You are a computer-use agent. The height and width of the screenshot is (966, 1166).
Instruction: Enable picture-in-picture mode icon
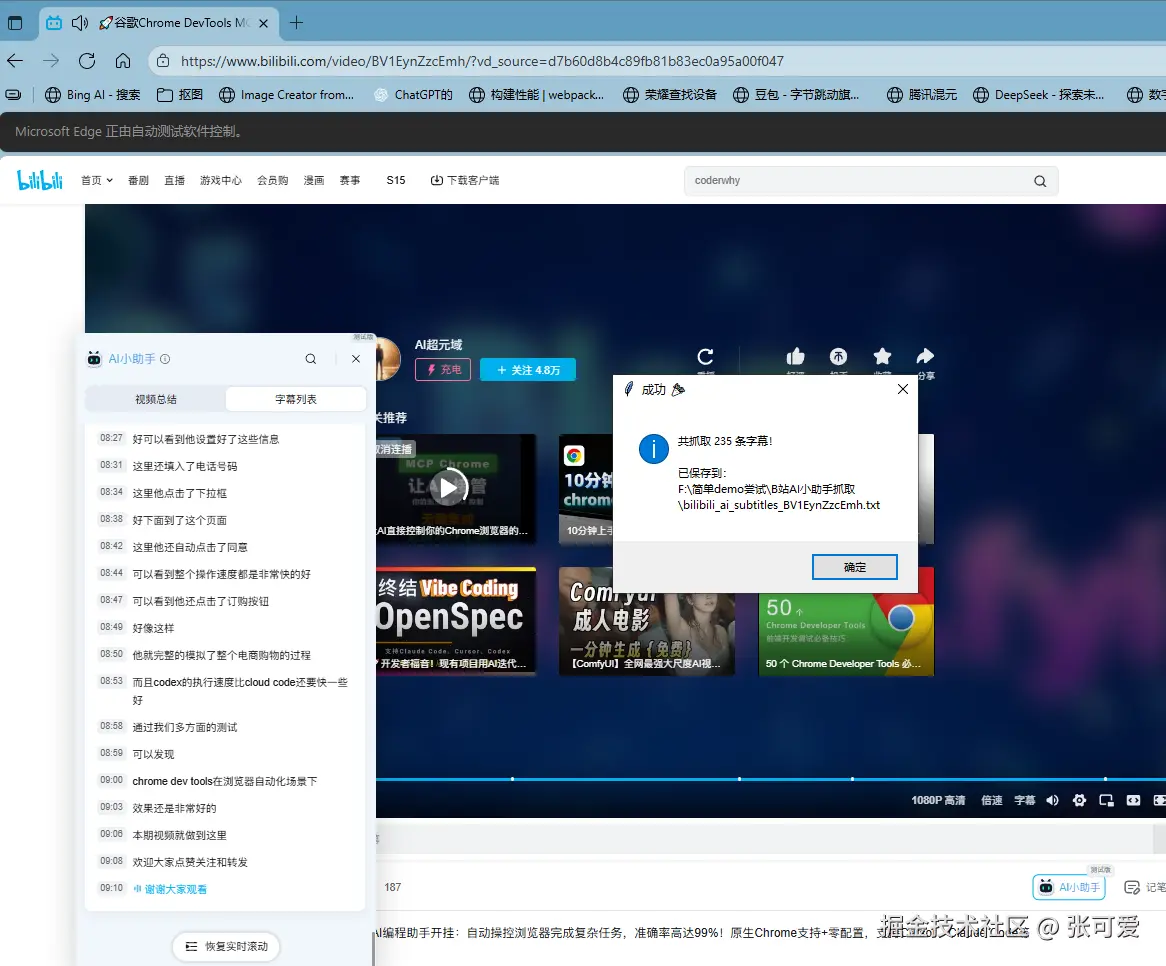[1106, 800]
